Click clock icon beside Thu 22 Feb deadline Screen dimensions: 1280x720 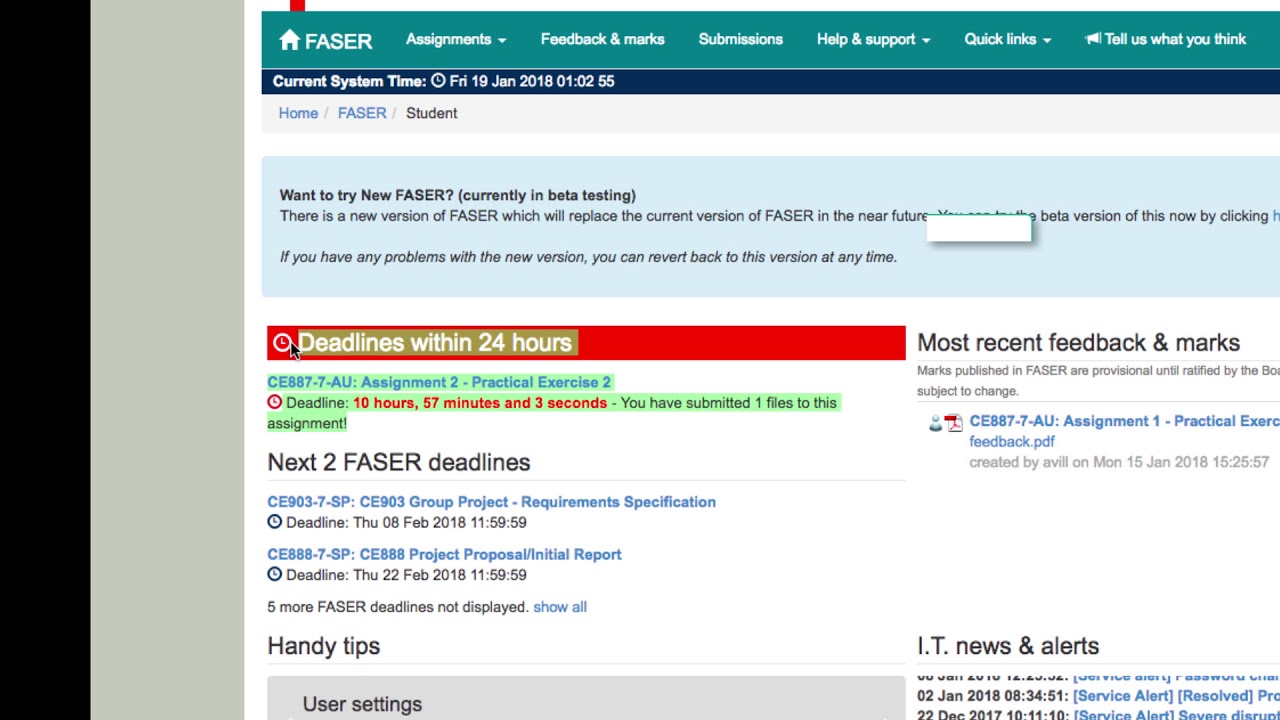(x=275, y=574)
